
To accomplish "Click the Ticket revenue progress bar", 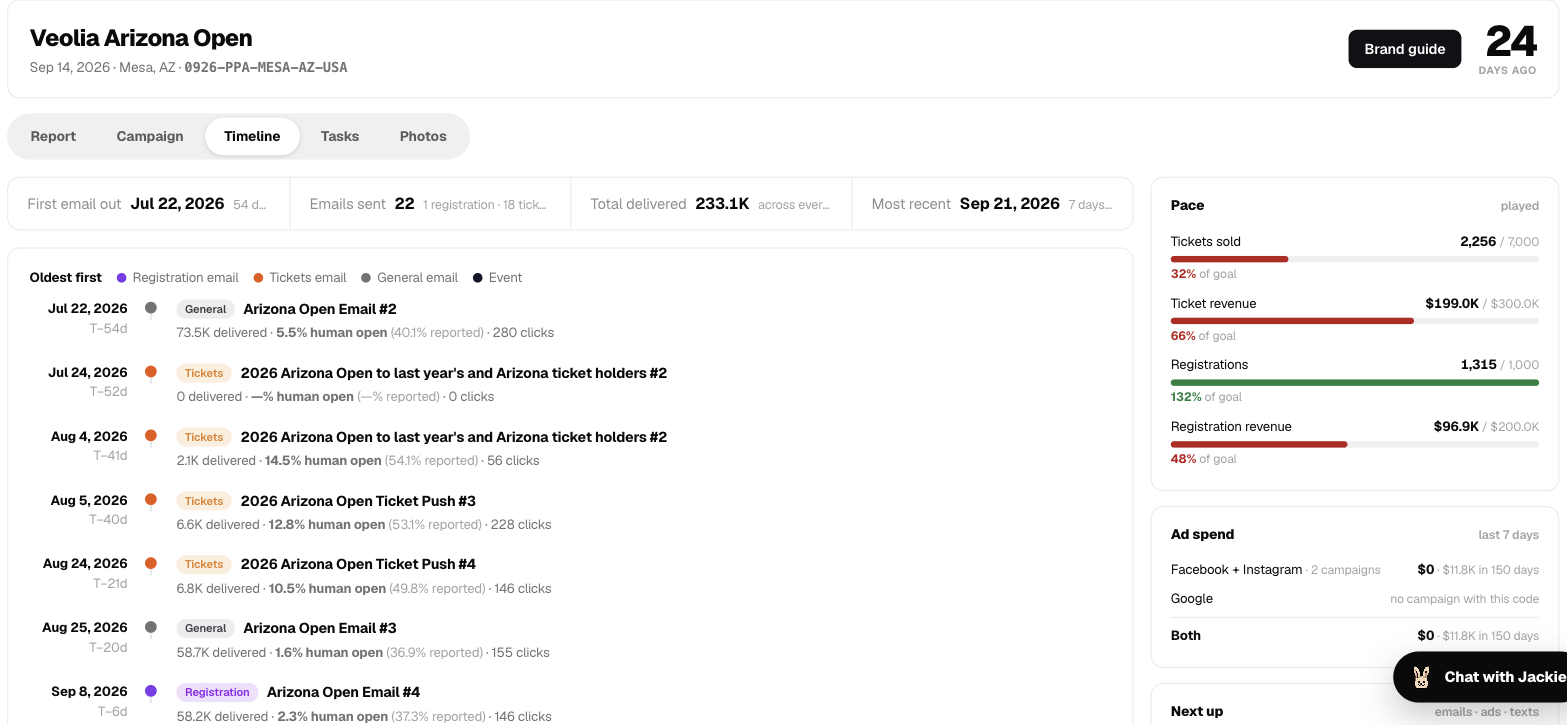I will point(1355,321).
